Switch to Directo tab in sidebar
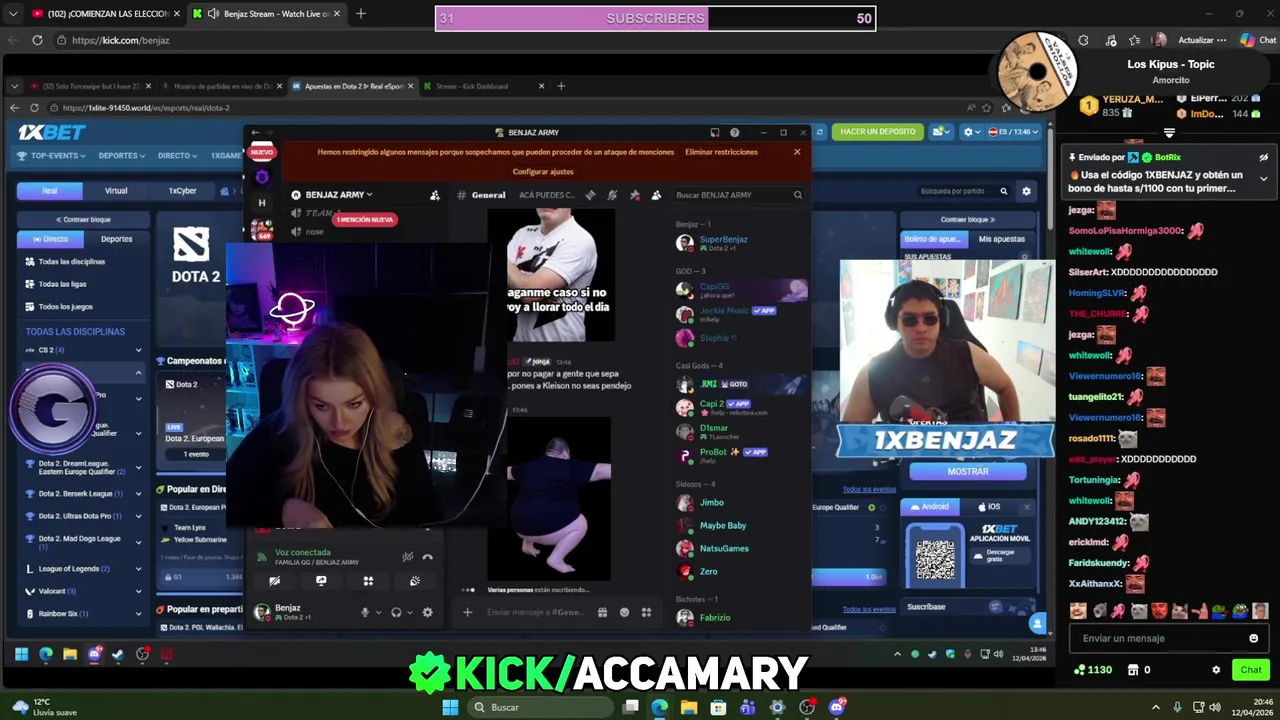The width and height of the screenshot is (1280, 720). (x=50, y=239)
